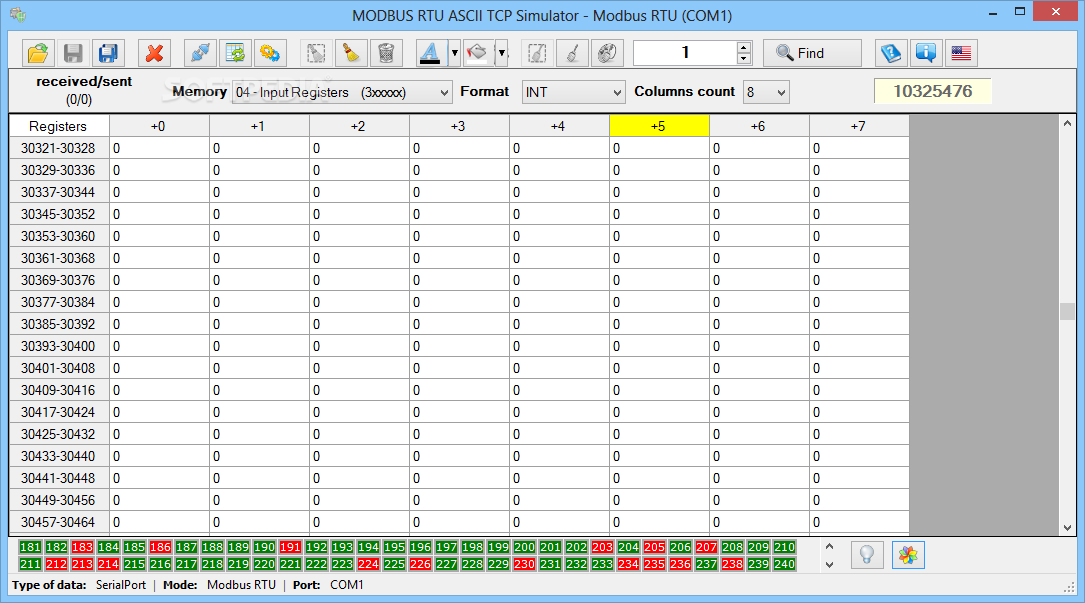Select green device ID 200

(x=525, y=547)
